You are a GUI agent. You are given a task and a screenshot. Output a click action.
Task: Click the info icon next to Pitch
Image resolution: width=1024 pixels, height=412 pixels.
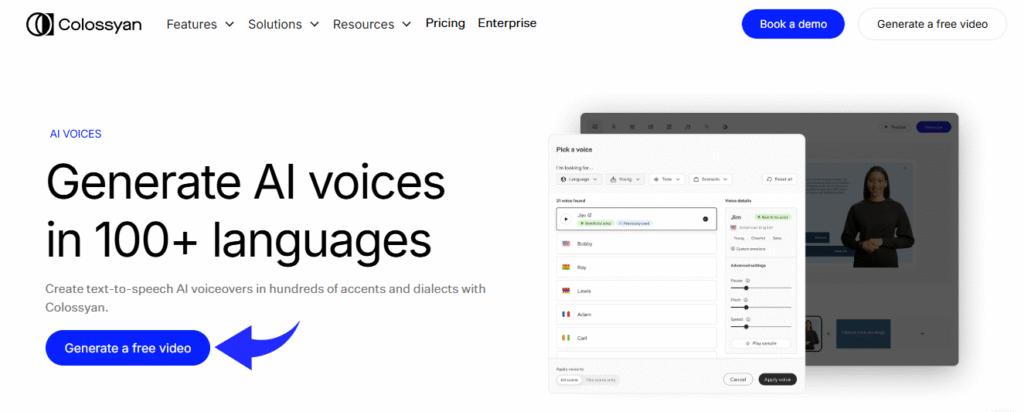tap(747, 300)
